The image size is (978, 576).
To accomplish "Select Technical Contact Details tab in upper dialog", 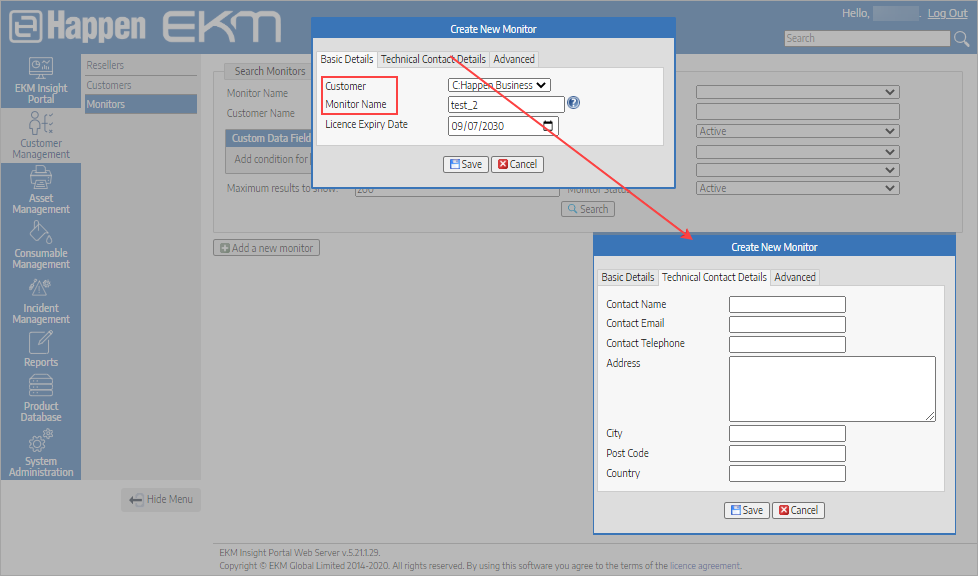I will coord(433,59).
